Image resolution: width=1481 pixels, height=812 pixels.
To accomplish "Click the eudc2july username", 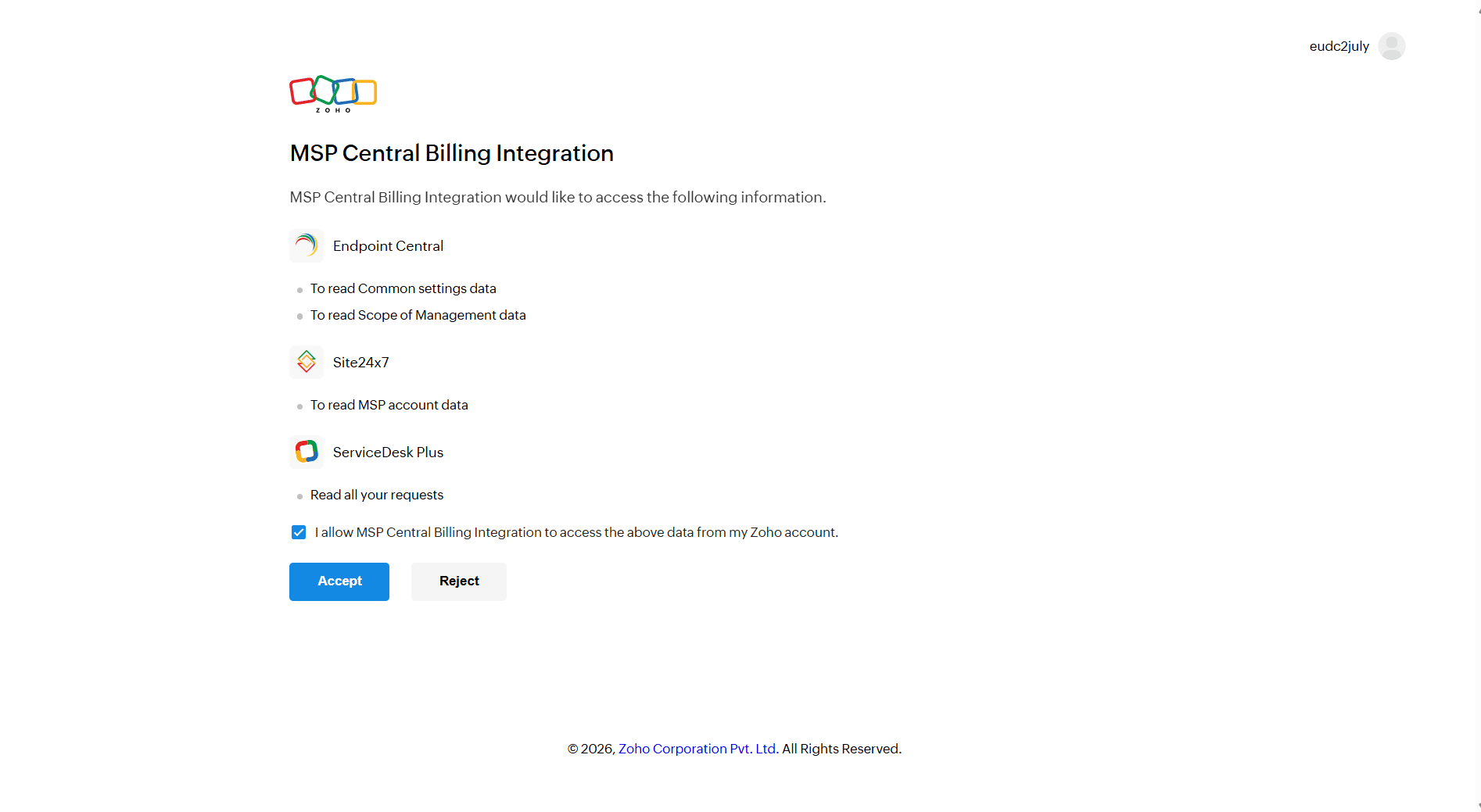I will (1339, 46).
